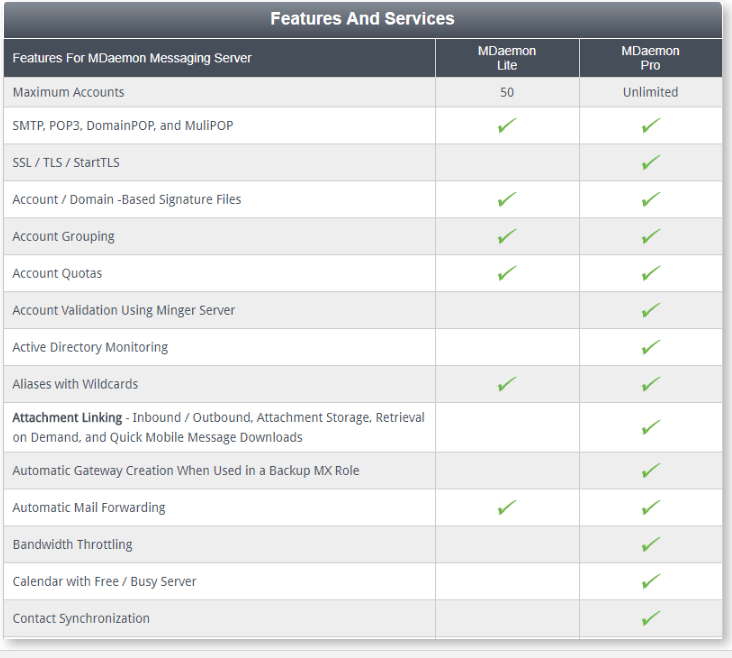Select the MDaemon Lite column header

click(507, 58)
